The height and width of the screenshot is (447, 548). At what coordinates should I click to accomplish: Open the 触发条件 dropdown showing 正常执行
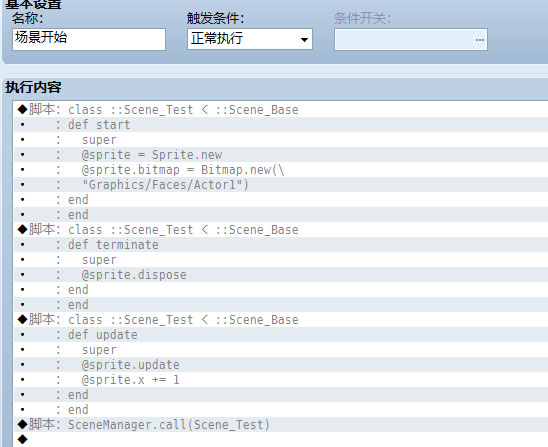[x=250, y=39]
